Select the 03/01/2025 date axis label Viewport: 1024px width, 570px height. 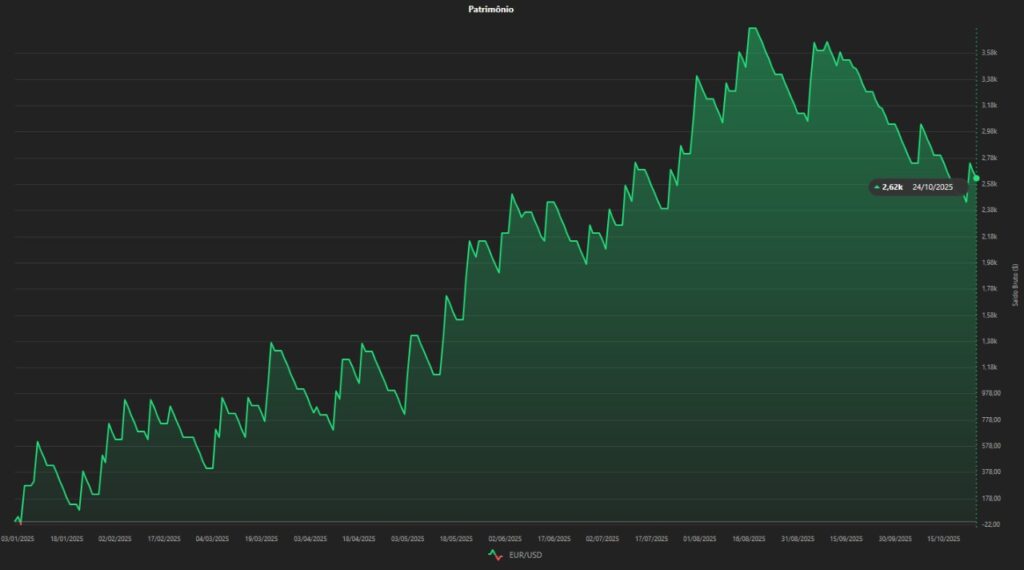click(18, 538)
